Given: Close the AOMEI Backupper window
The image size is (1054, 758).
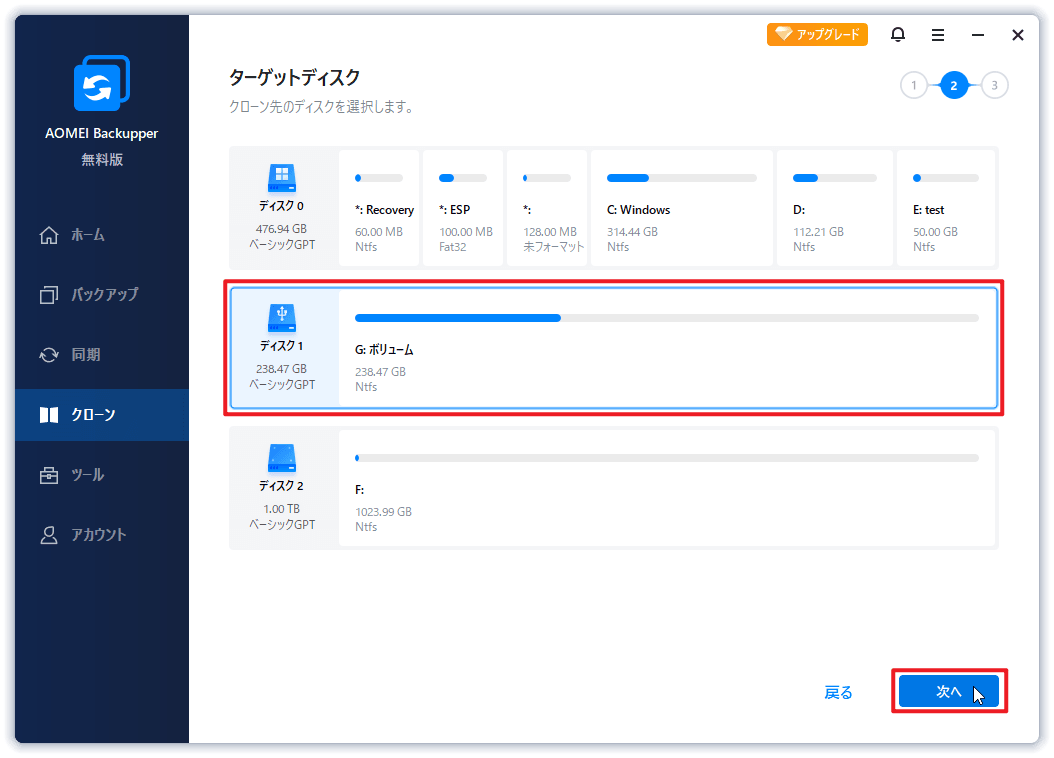Looking at the screenshot, I should point(1018,35).
